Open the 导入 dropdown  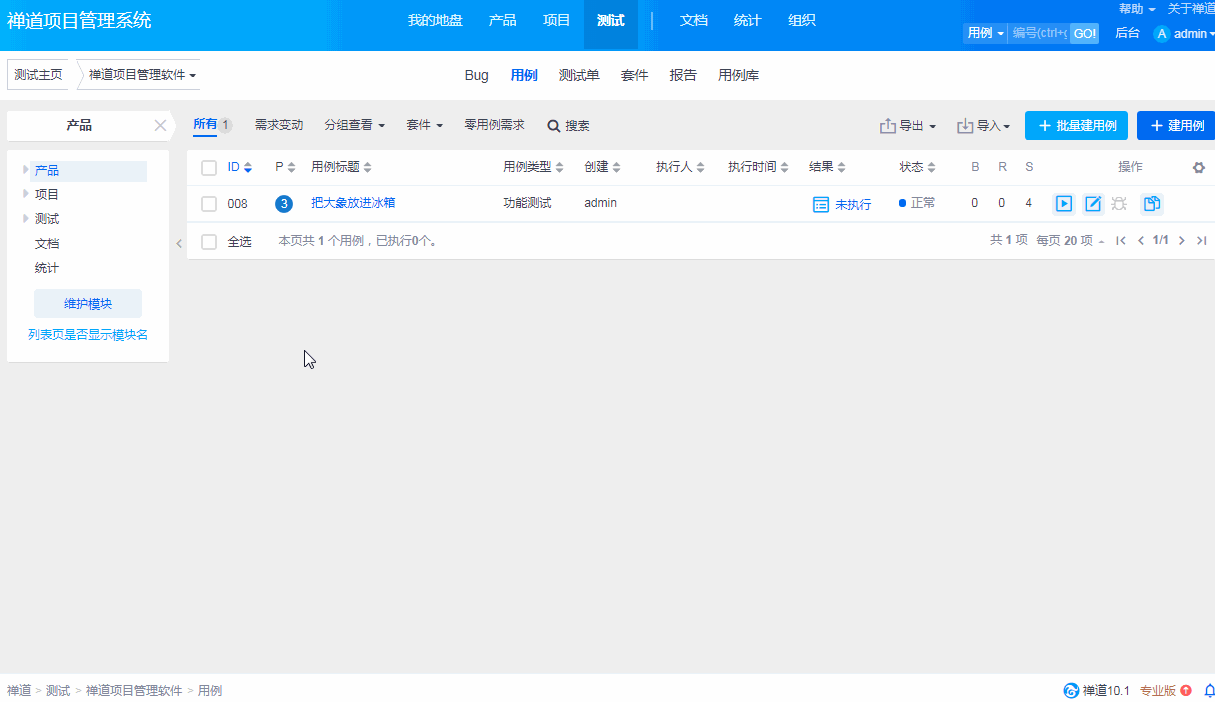coord(984,126)
